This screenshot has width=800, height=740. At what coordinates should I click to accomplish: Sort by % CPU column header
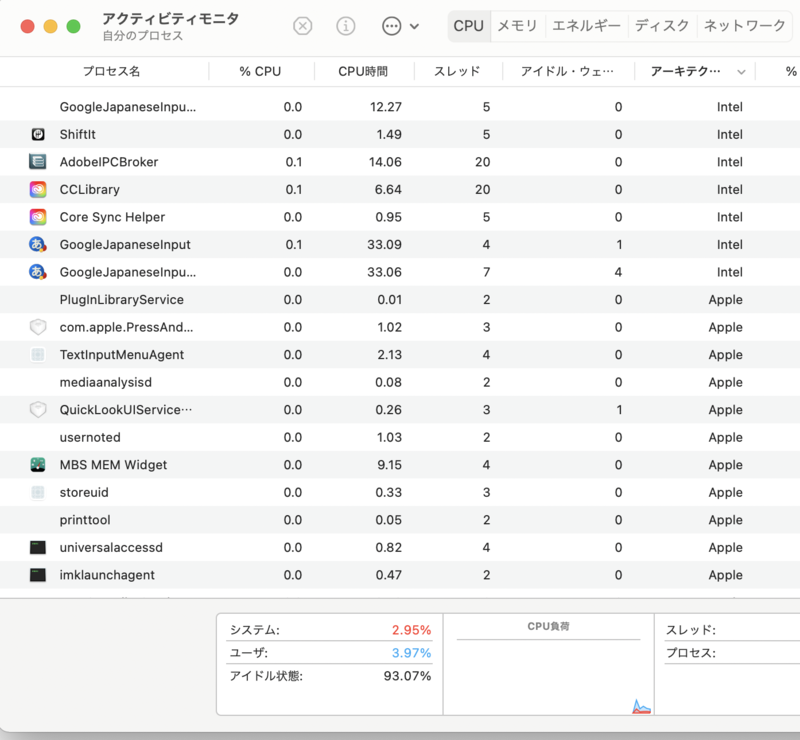[x=260, y=71]
